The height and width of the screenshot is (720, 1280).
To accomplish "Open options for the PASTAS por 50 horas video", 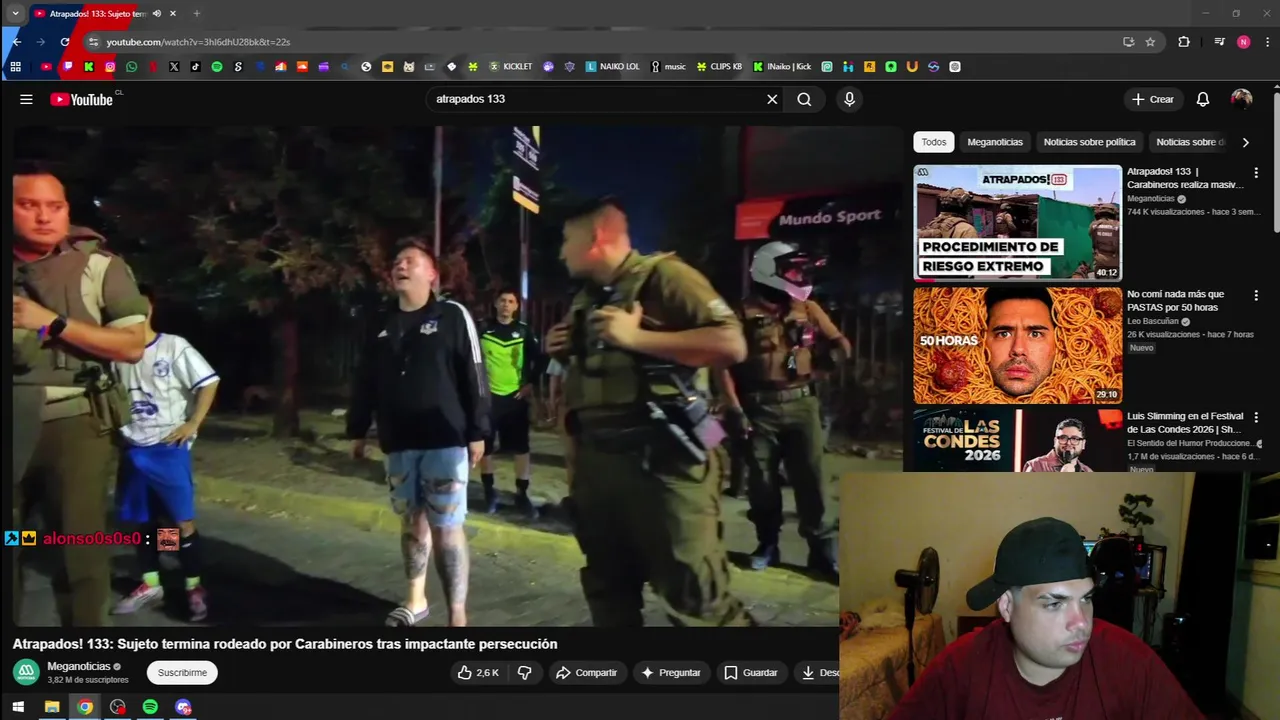I will [1256, 295].
